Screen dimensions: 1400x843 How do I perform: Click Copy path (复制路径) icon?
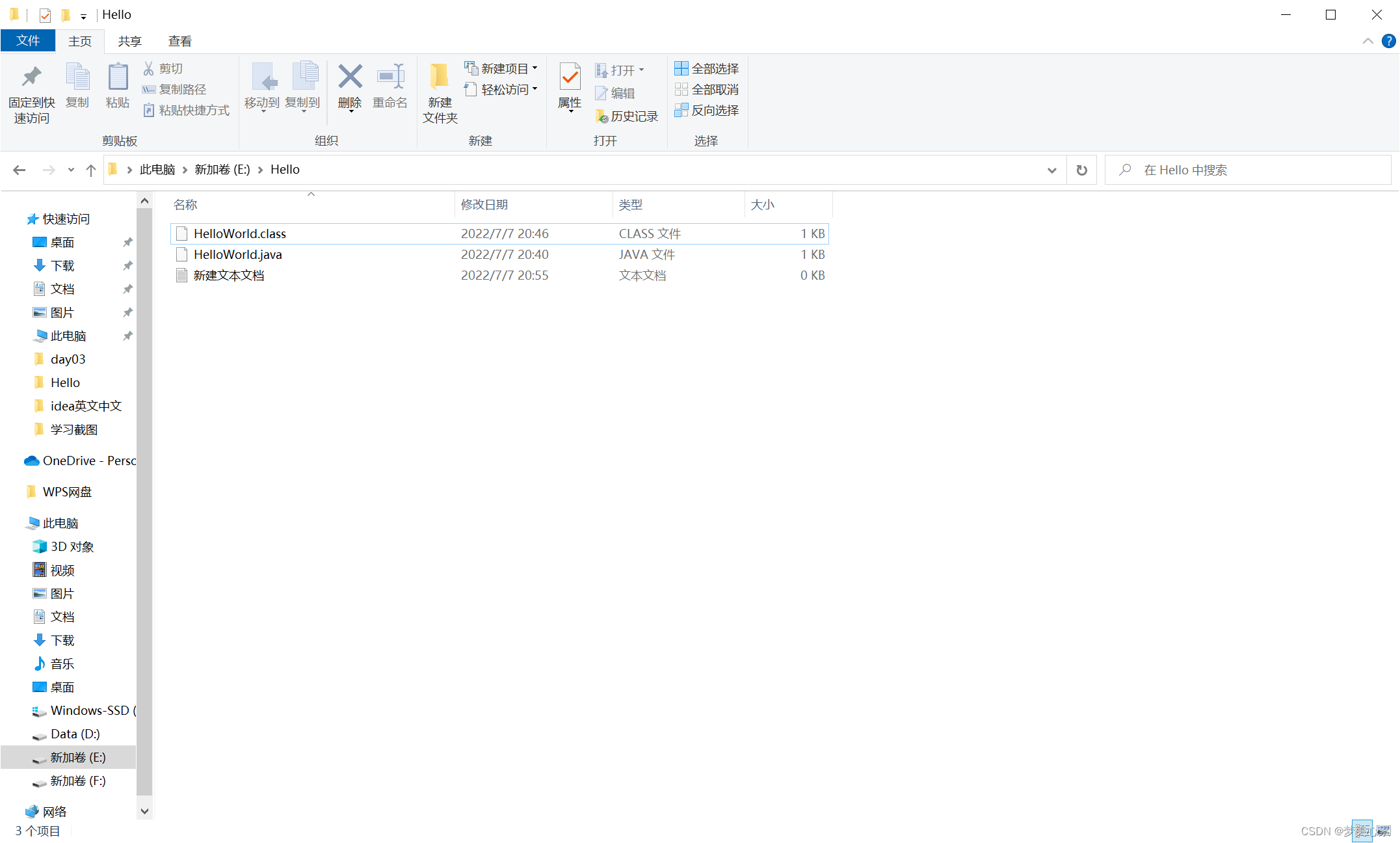coord(149,89)
